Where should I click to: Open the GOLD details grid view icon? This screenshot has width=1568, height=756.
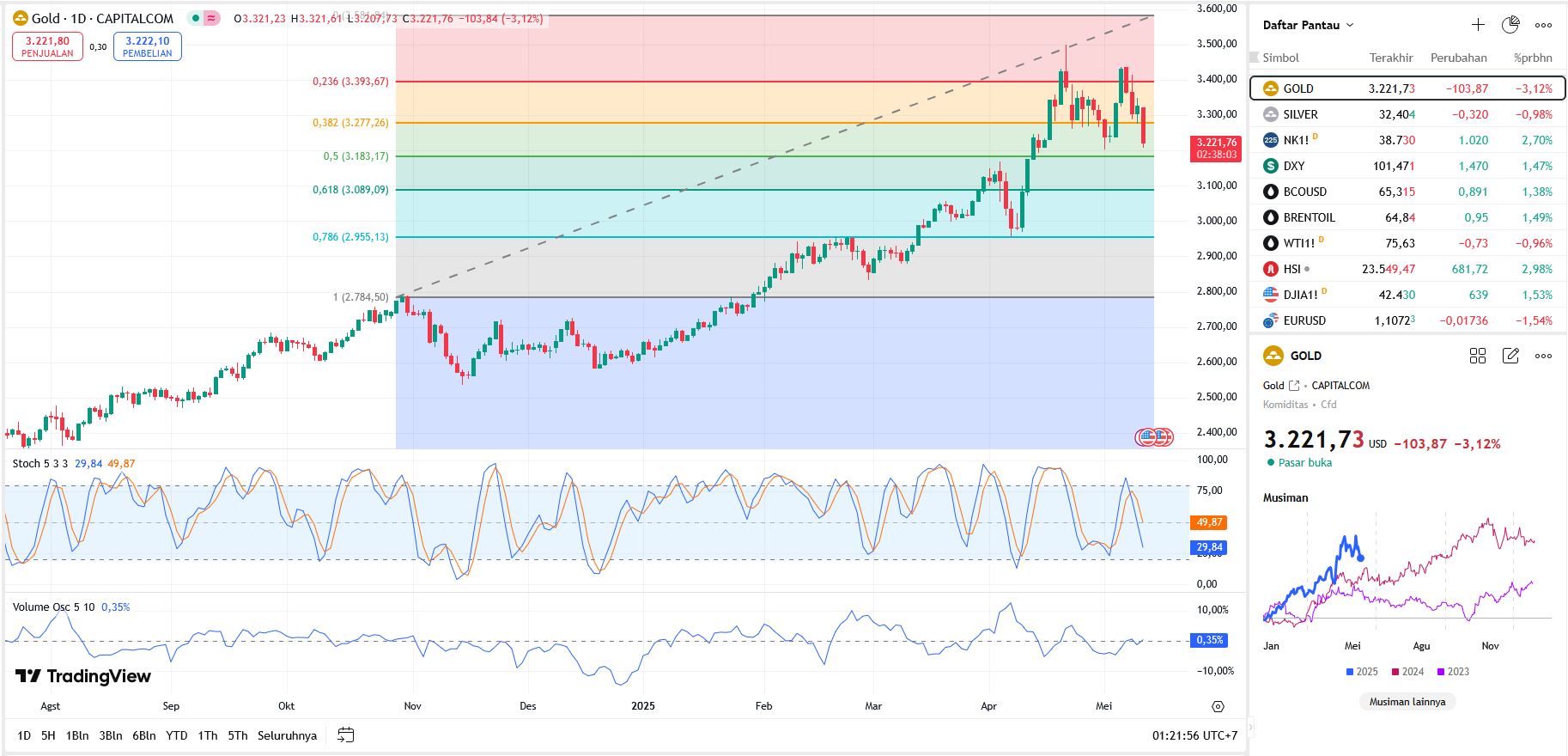[x=1477, y=356]
